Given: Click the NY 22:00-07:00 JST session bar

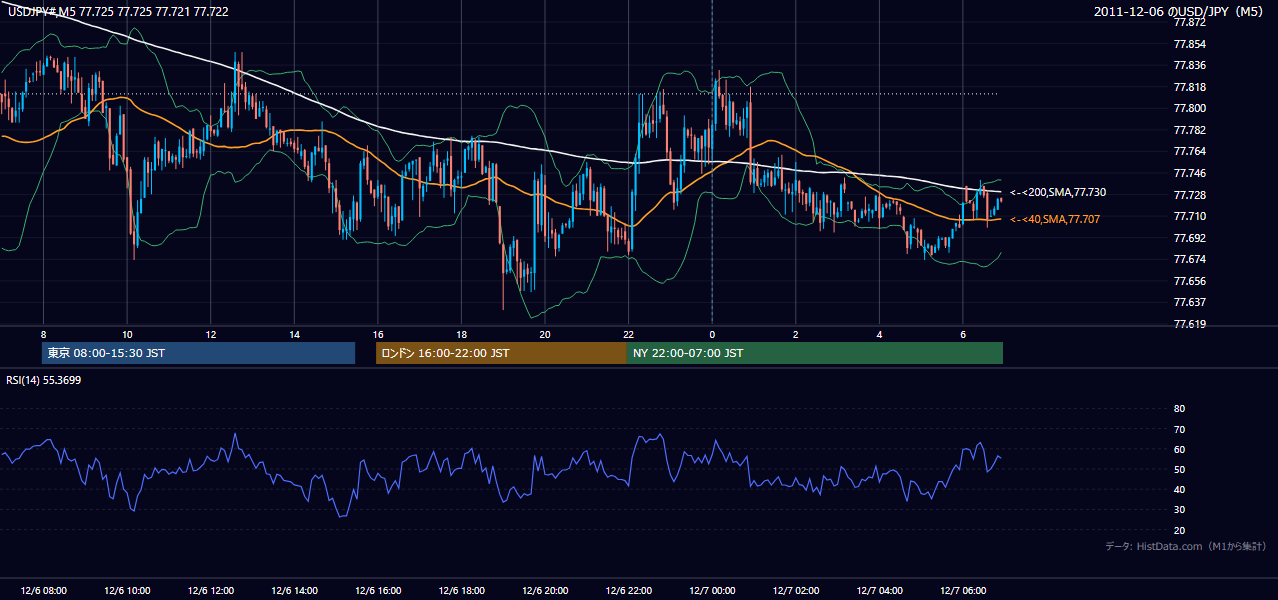Looking at the screenshot, I should [x=815, y=353].
